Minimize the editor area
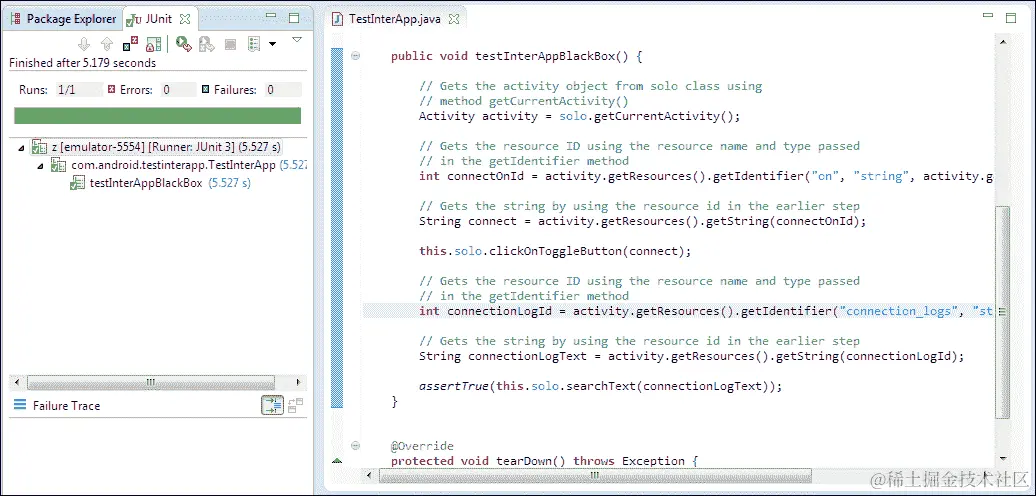The image size is (1036, 496). (x=988, y=16)
